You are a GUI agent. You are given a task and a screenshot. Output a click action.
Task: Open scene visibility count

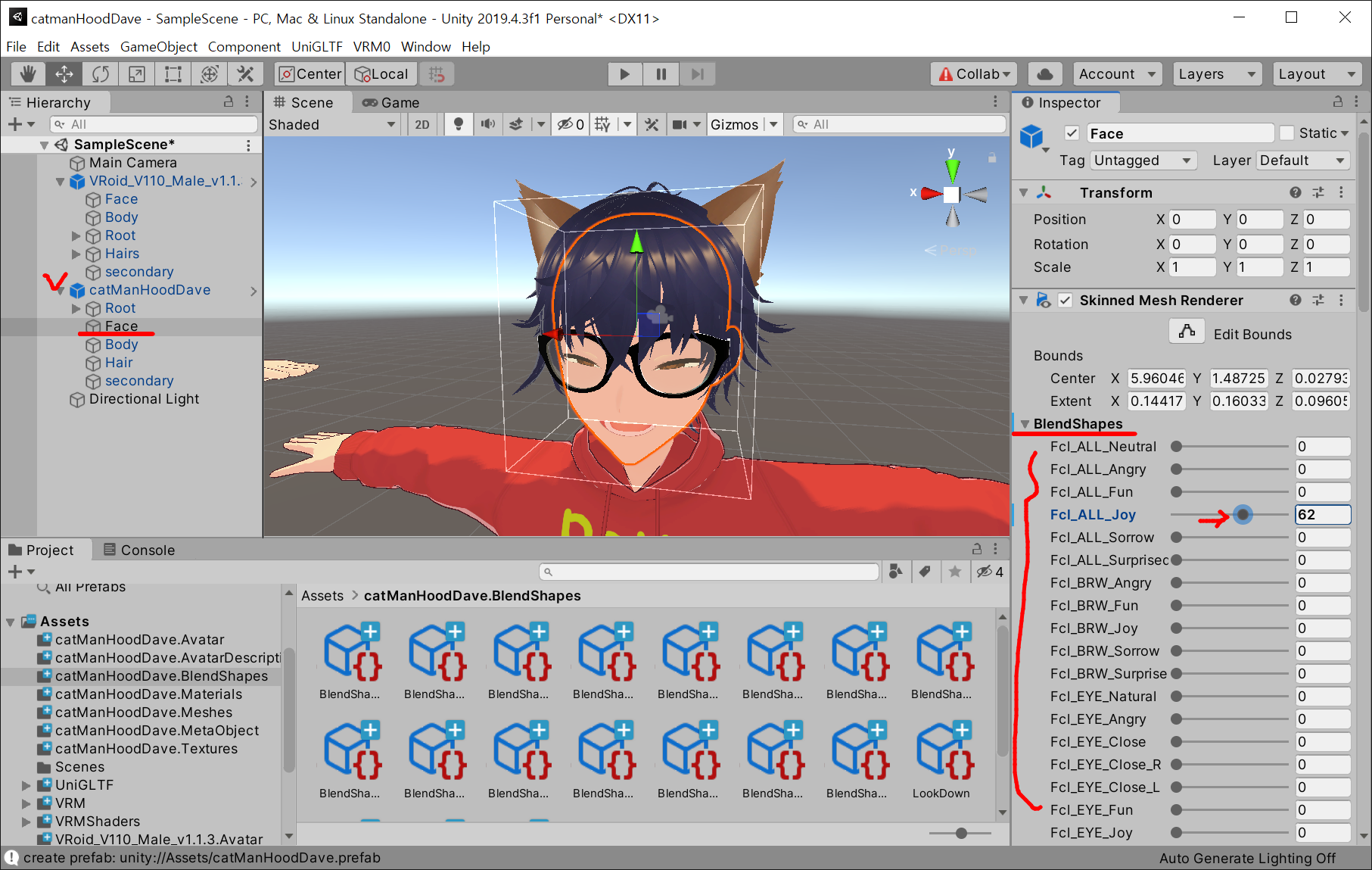pos(571,124)
